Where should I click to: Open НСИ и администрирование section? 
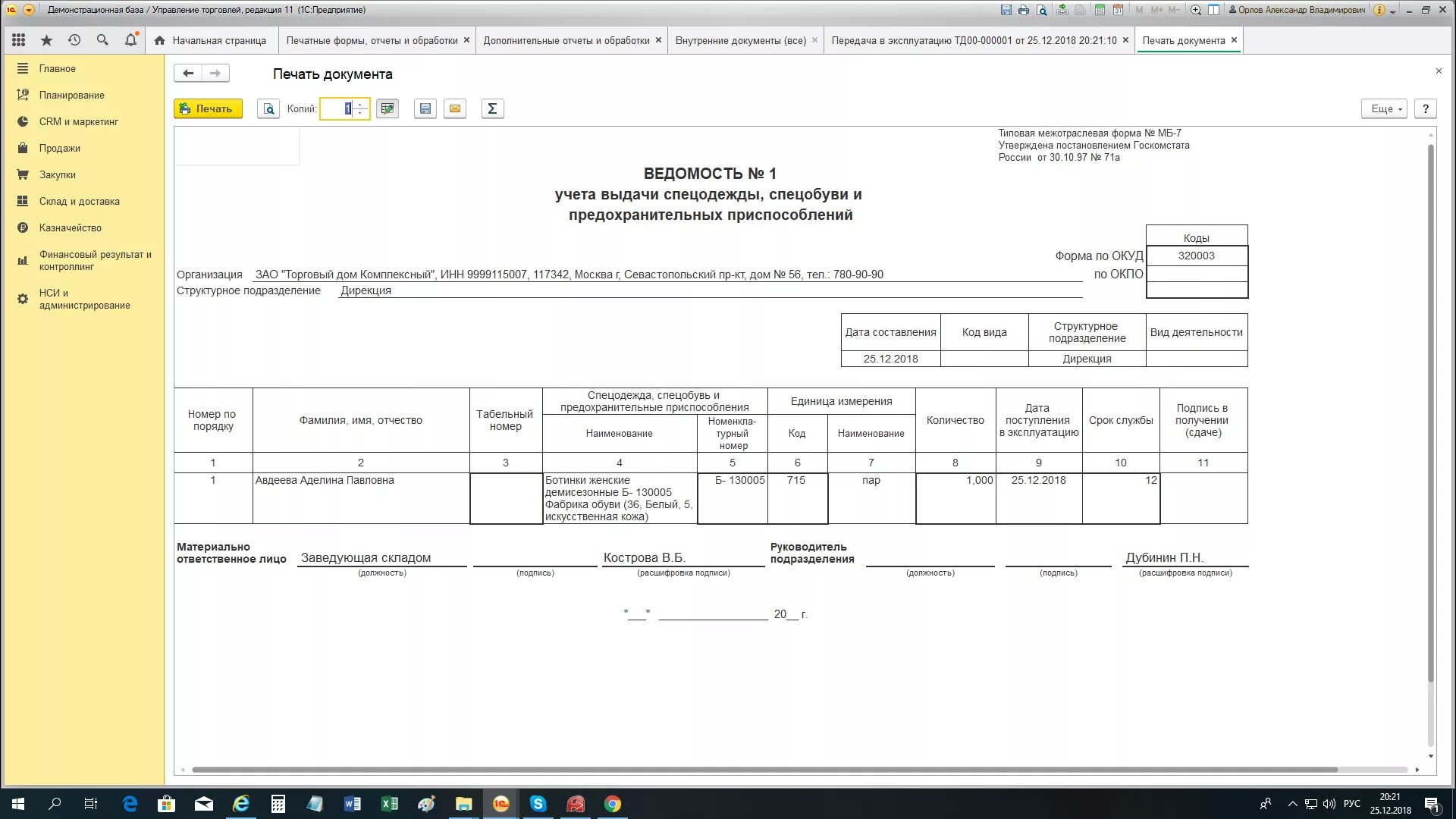[x=85, y=299]
